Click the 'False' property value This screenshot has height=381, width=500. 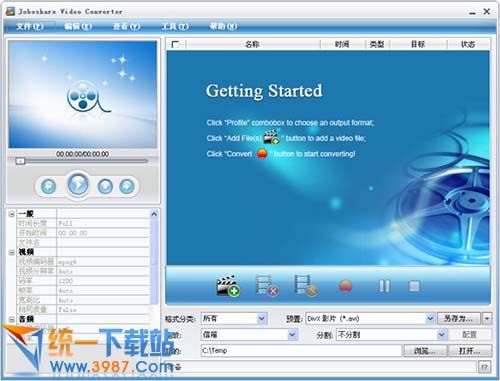pos(67,310)
